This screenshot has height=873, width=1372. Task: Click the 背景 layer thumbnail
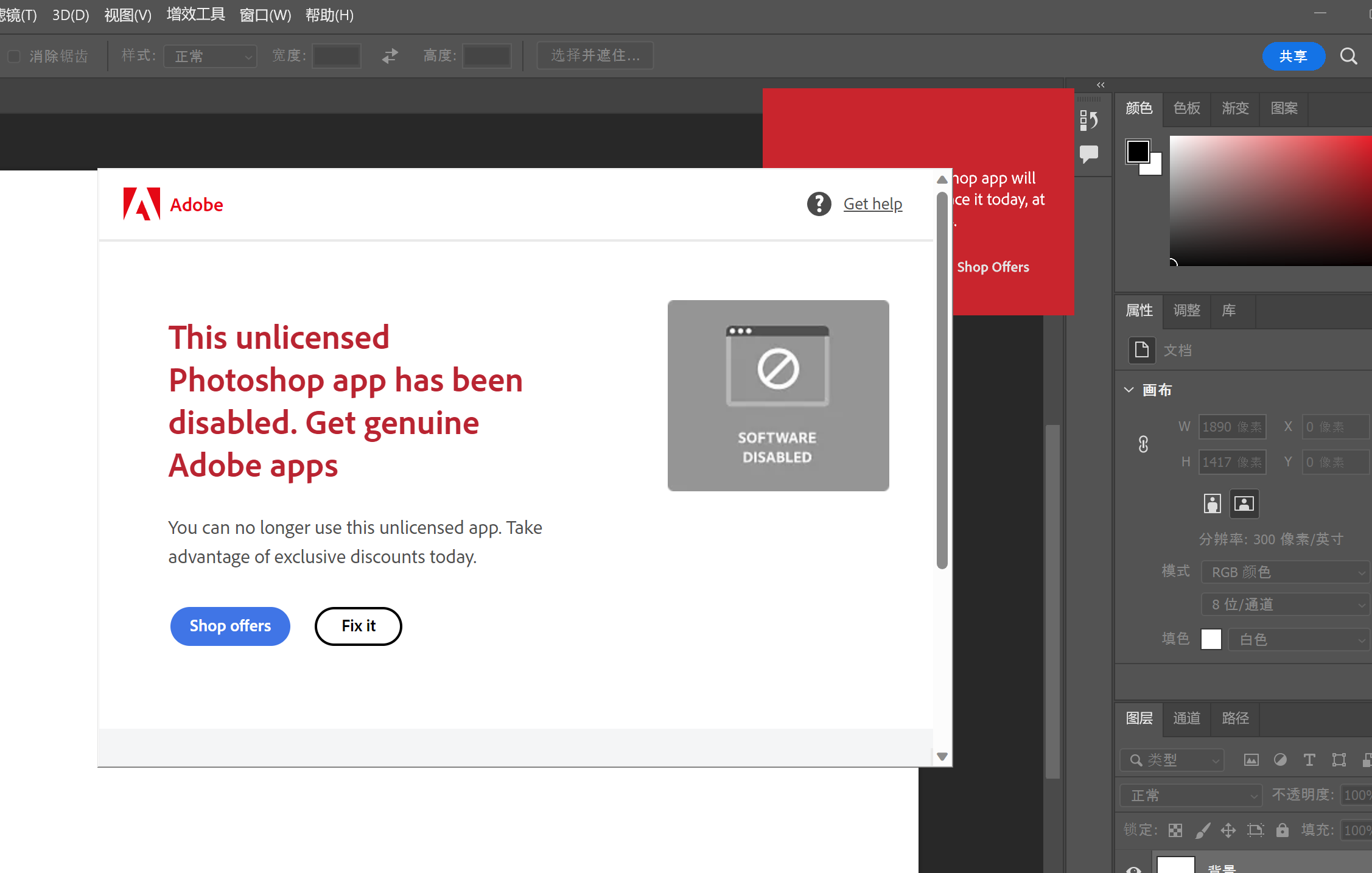(1175, 865)
